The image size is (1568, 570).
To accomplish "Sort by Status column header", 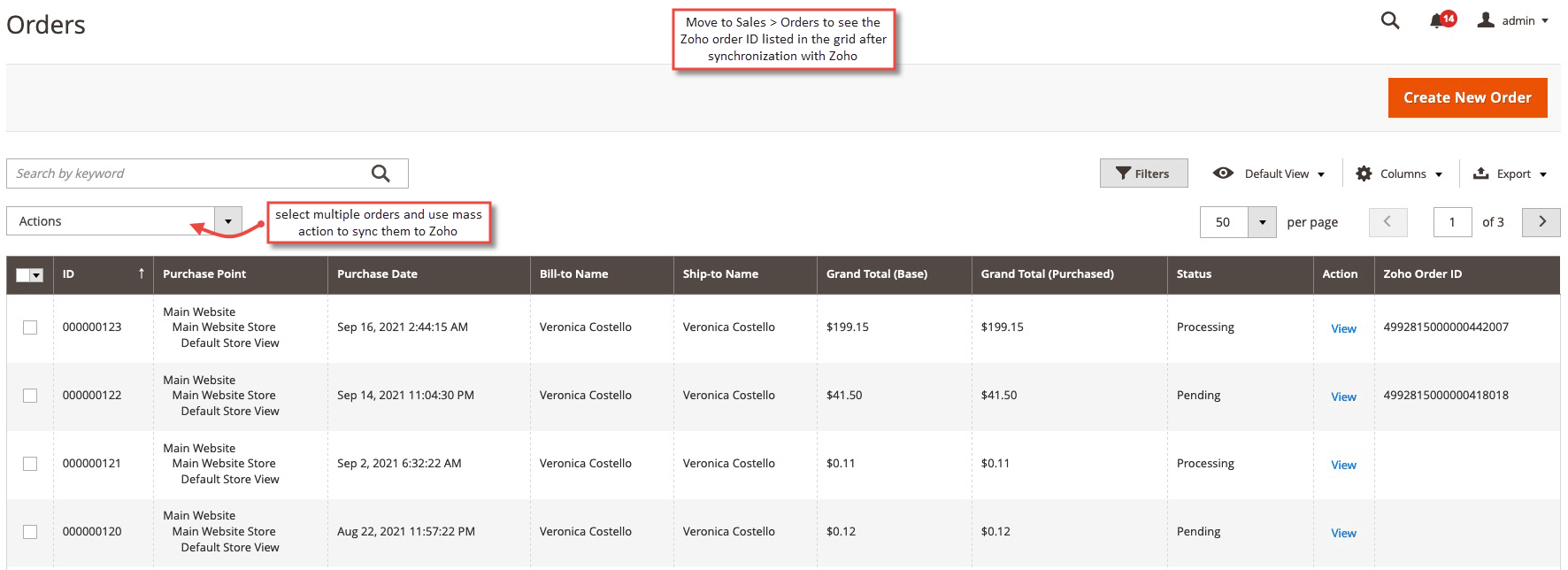I will point(1240,274).
